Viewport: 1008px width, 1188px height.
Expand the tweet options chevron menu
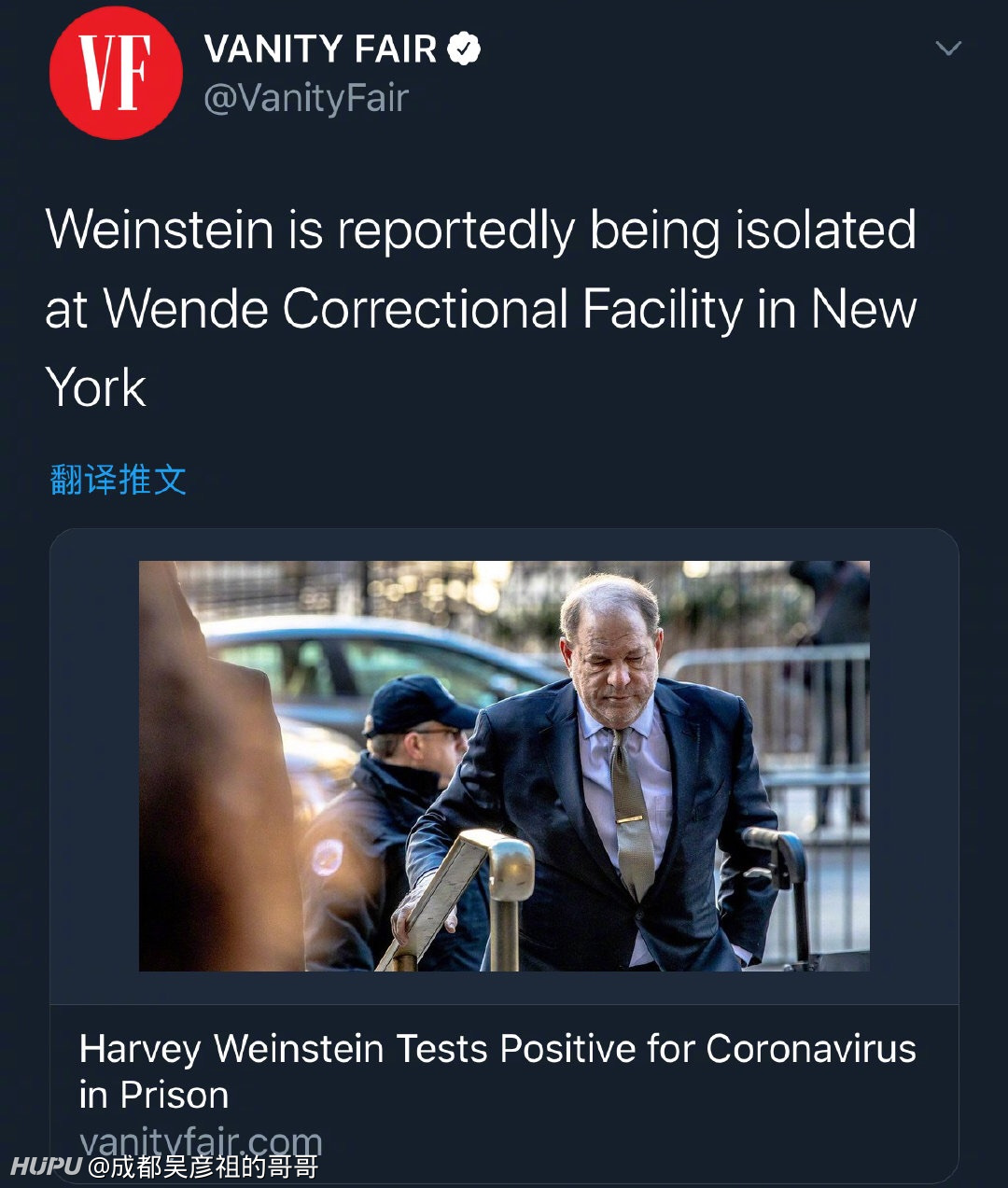[x=947, y=49]
